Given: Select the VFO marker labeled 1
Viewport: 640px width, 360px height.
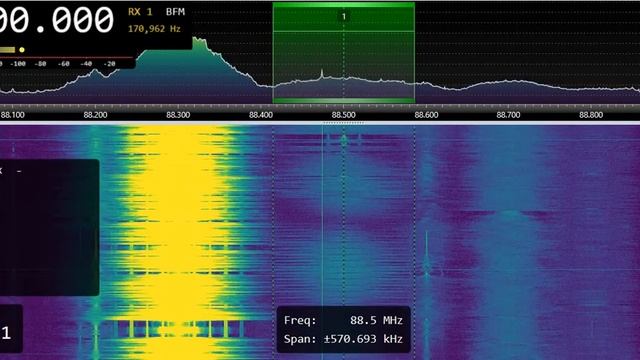Looking at the screenshot, I should pos(344,16).
